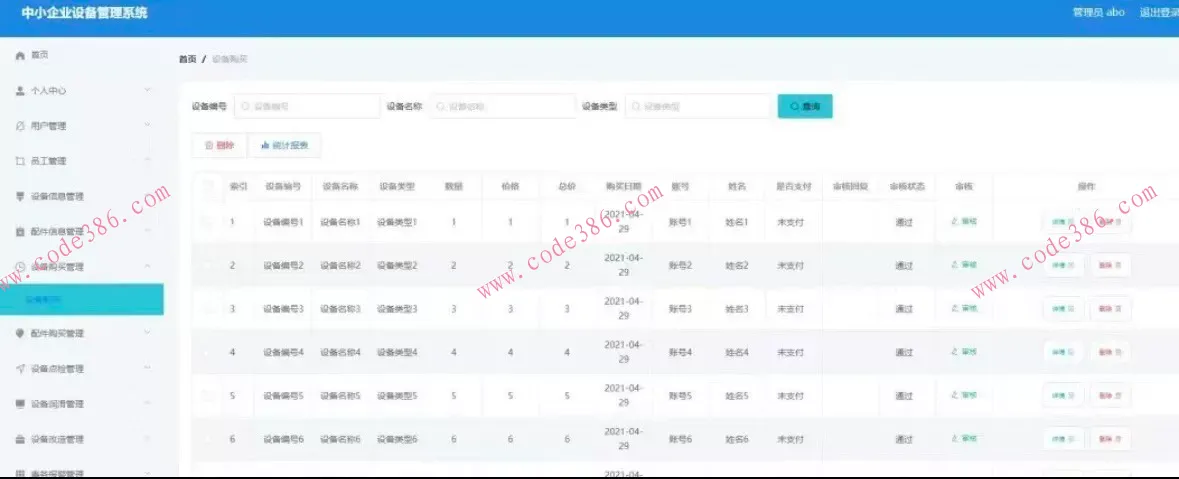The height and width of the screenshot is (479, 1179).
Task: Click the person icon for 个人中心
Action: click(20, 90)
